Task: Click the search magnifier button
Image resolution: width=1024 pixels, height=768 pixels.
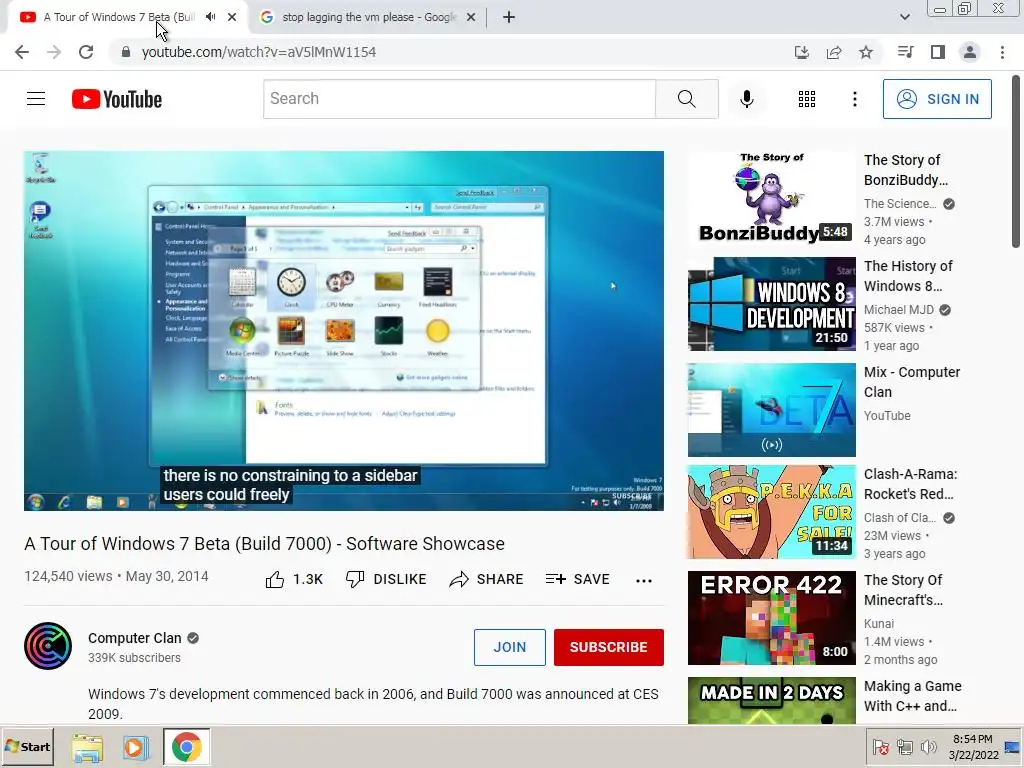Action: (x=686, y=99)
